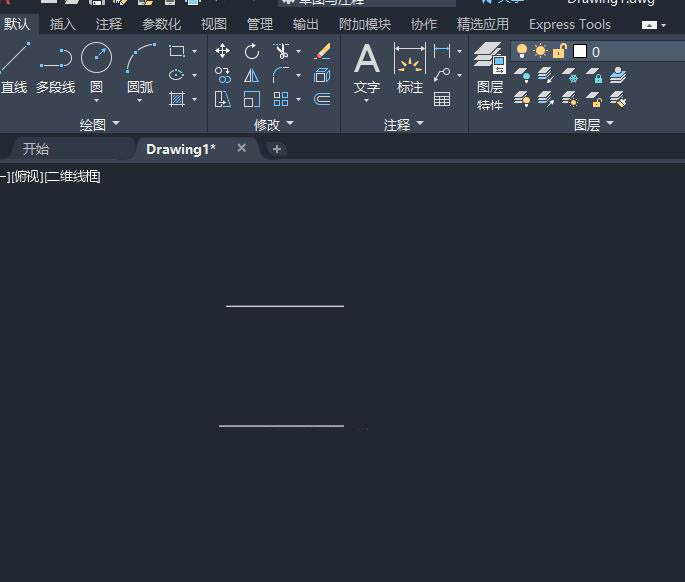Click the Erase tool icon
The image size is (685, 582).
coord(322,51)
